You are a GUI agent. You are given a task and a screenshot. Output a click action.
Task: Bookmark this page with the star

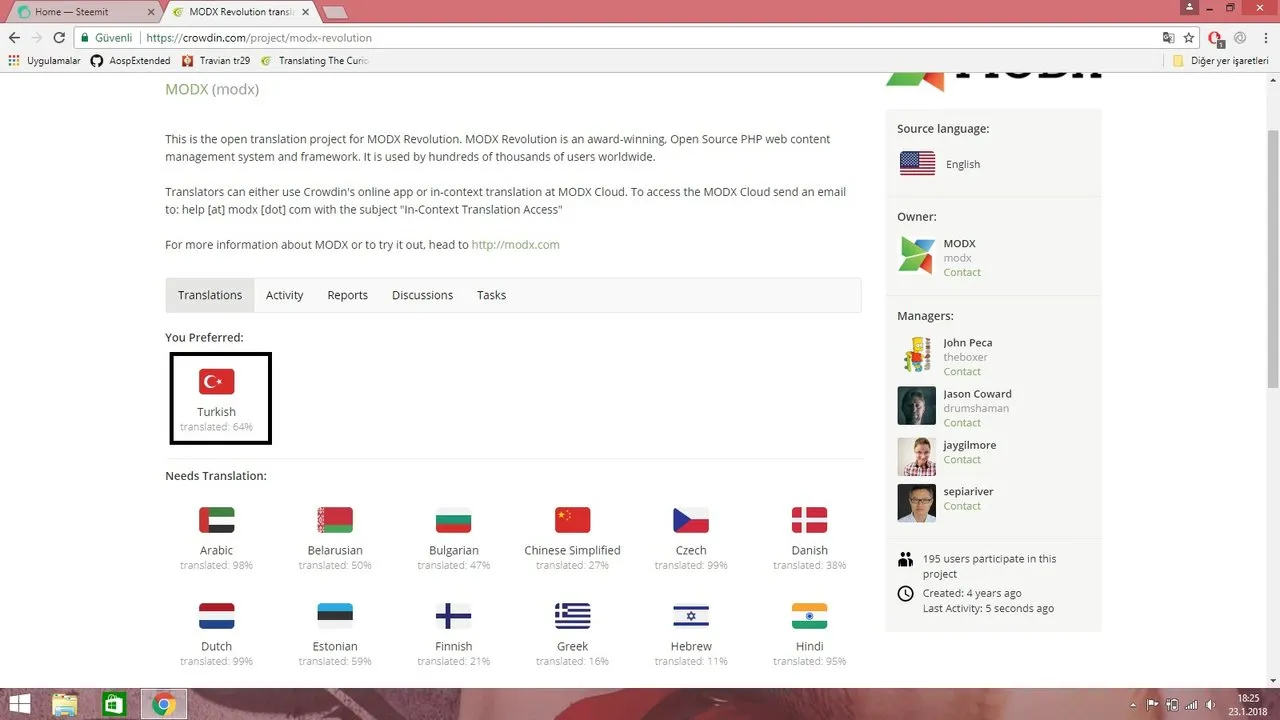coord(1189,38)
